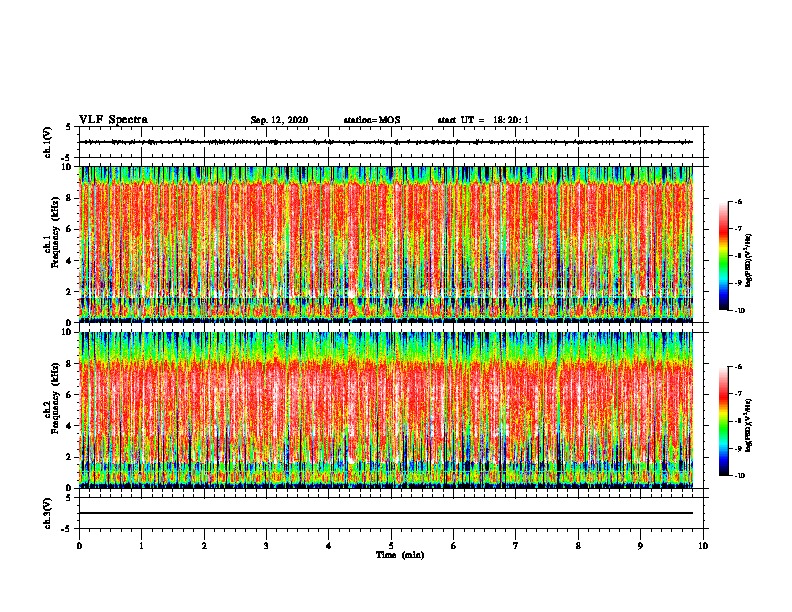The image size is (792, 612).
Task: Click ch.2 colorbar axis label text
Action: click(x=749, y=426)
